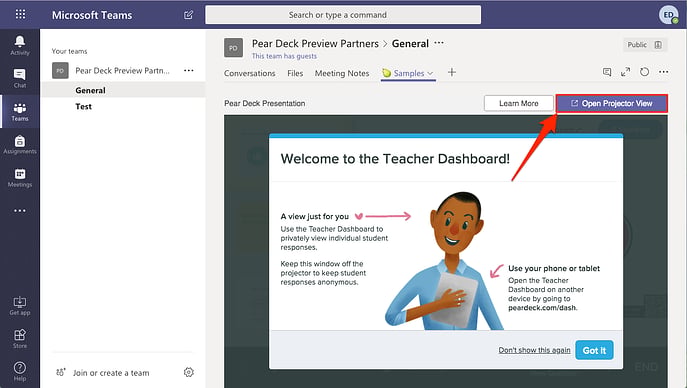687x388 pixels.
Task: Click the Got It button
Action: (594, 350)
